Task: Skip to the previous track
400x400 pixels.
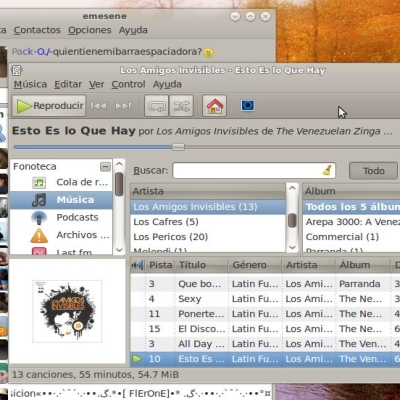Action: tap(98, 106)
